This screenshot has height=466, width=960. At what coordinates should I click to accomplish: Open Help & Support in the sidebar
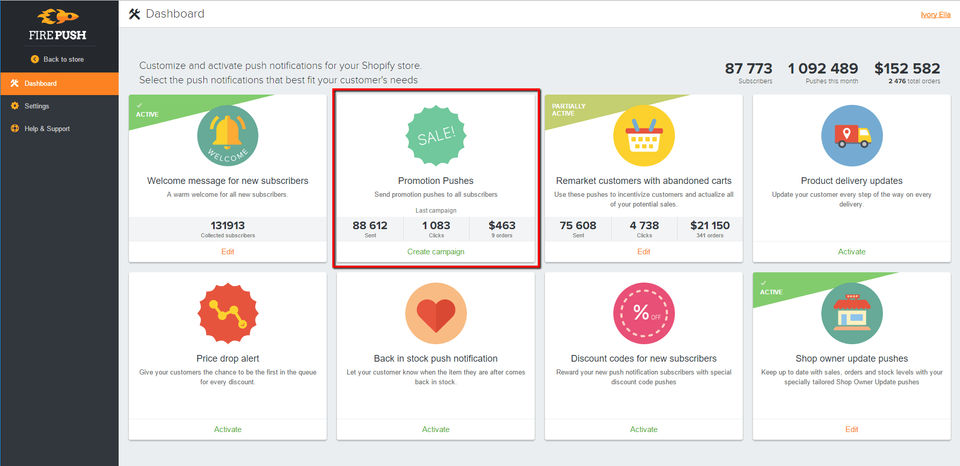(47, 128)
